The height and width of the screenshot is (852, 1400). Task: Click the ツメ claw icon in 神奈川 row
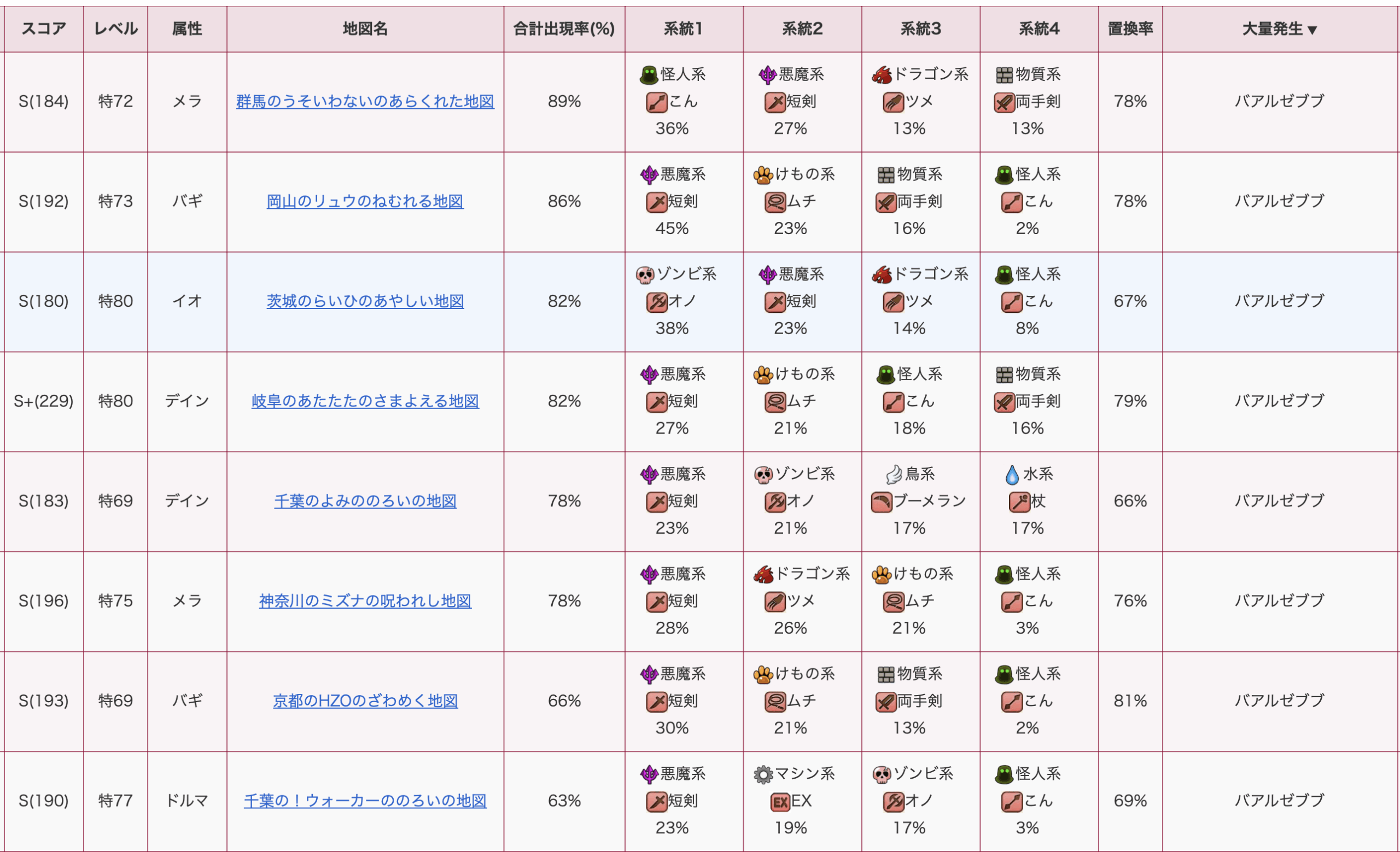tap(775, 602)
